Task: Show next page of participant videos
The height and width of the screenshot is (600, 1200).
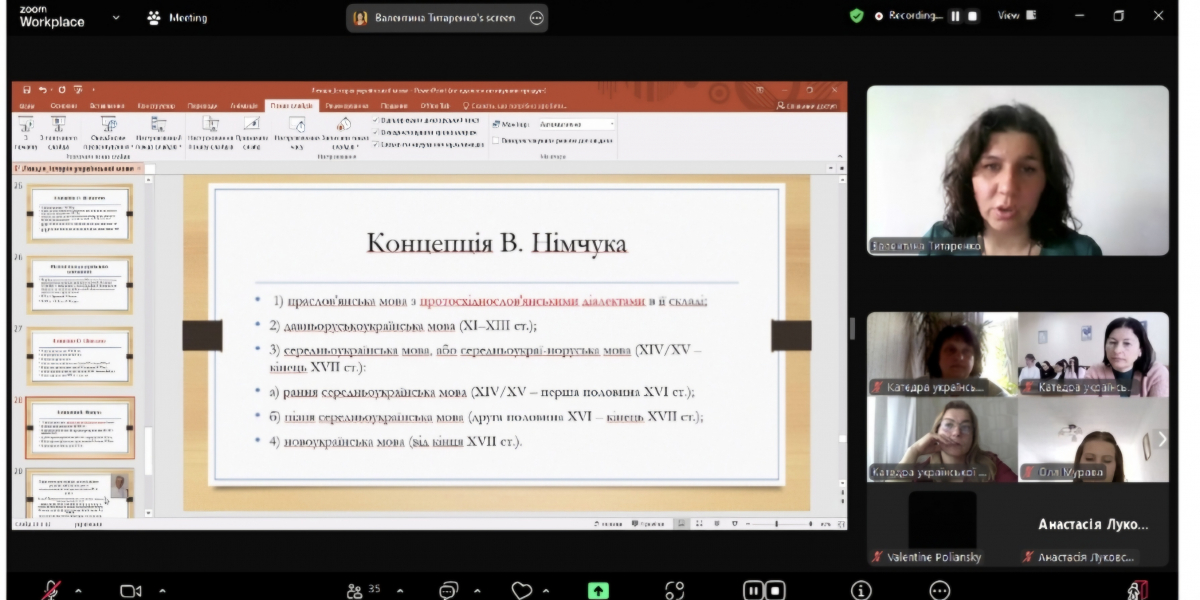Action: (1161, 439)
